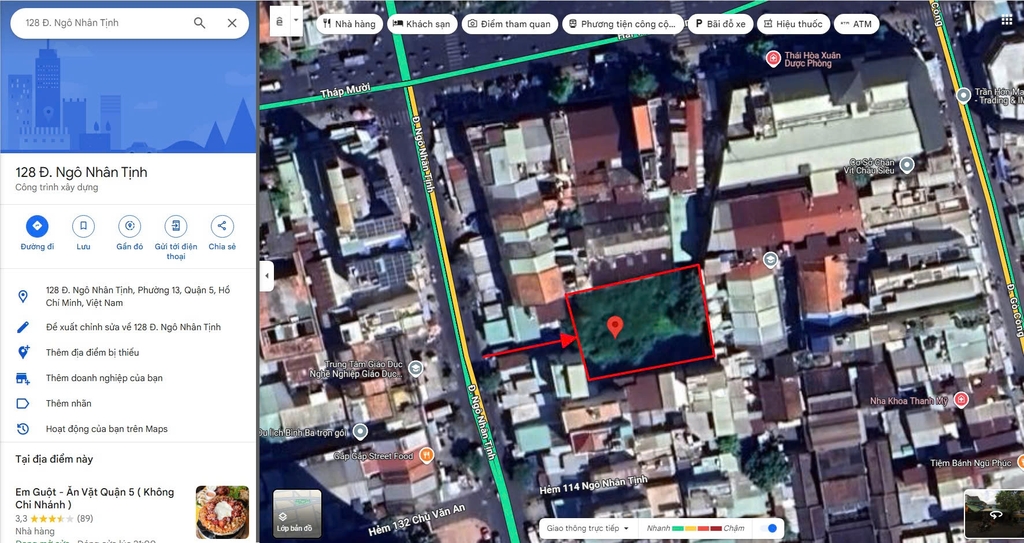Image resolution: width=1024 pixels, height=543 pixels.
Task: Select the Khách sạn filter chip
Action: pos(422,24)
